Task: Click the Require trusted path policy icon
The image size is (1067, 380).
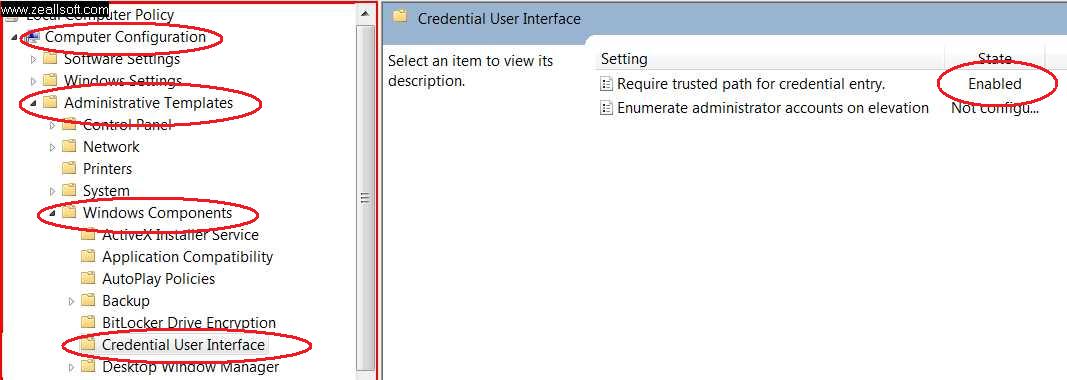Action: [606, 84]
